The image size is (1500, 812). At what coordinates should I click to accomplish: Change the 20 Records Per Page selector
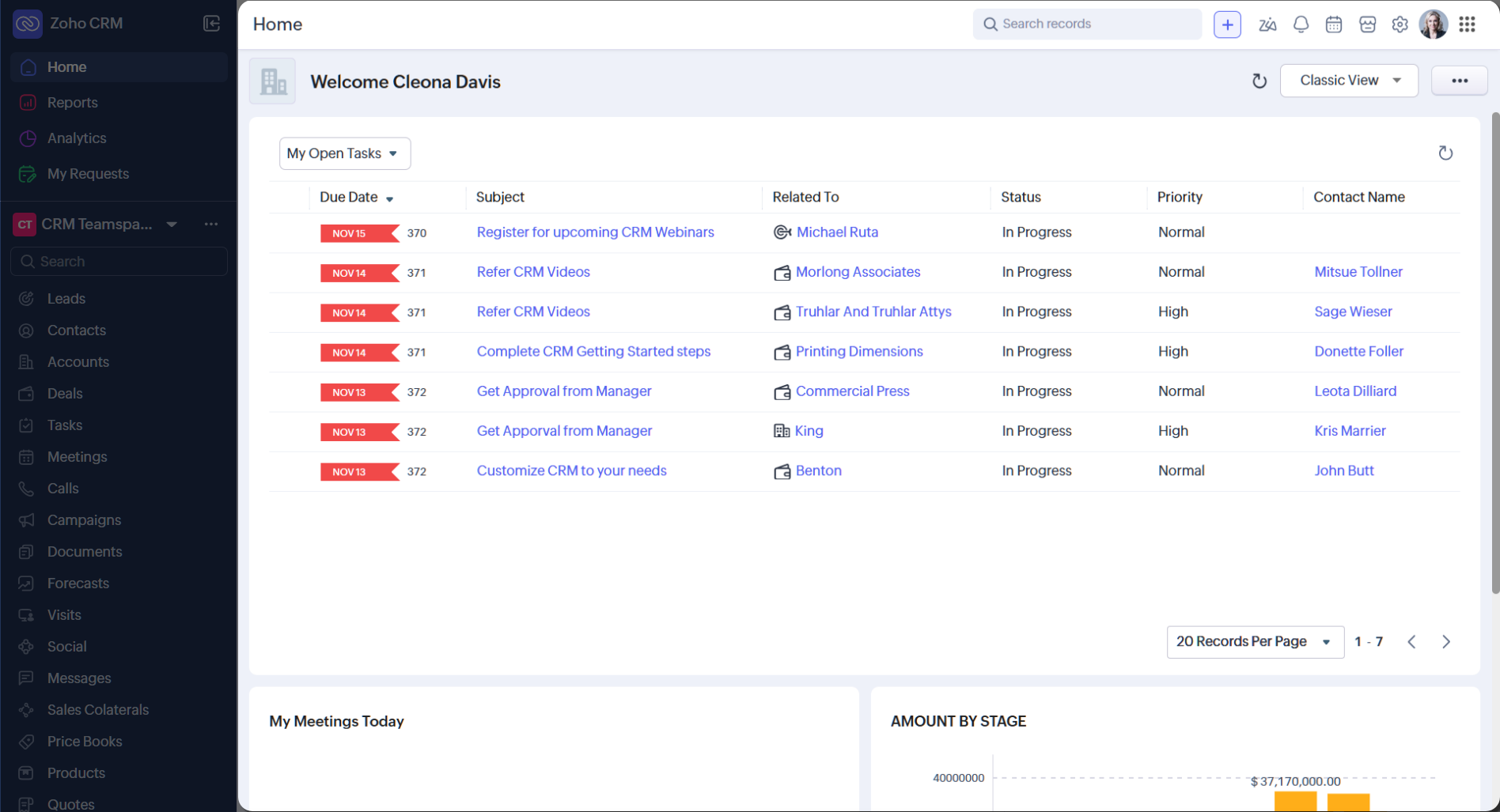click(1254, 641)
